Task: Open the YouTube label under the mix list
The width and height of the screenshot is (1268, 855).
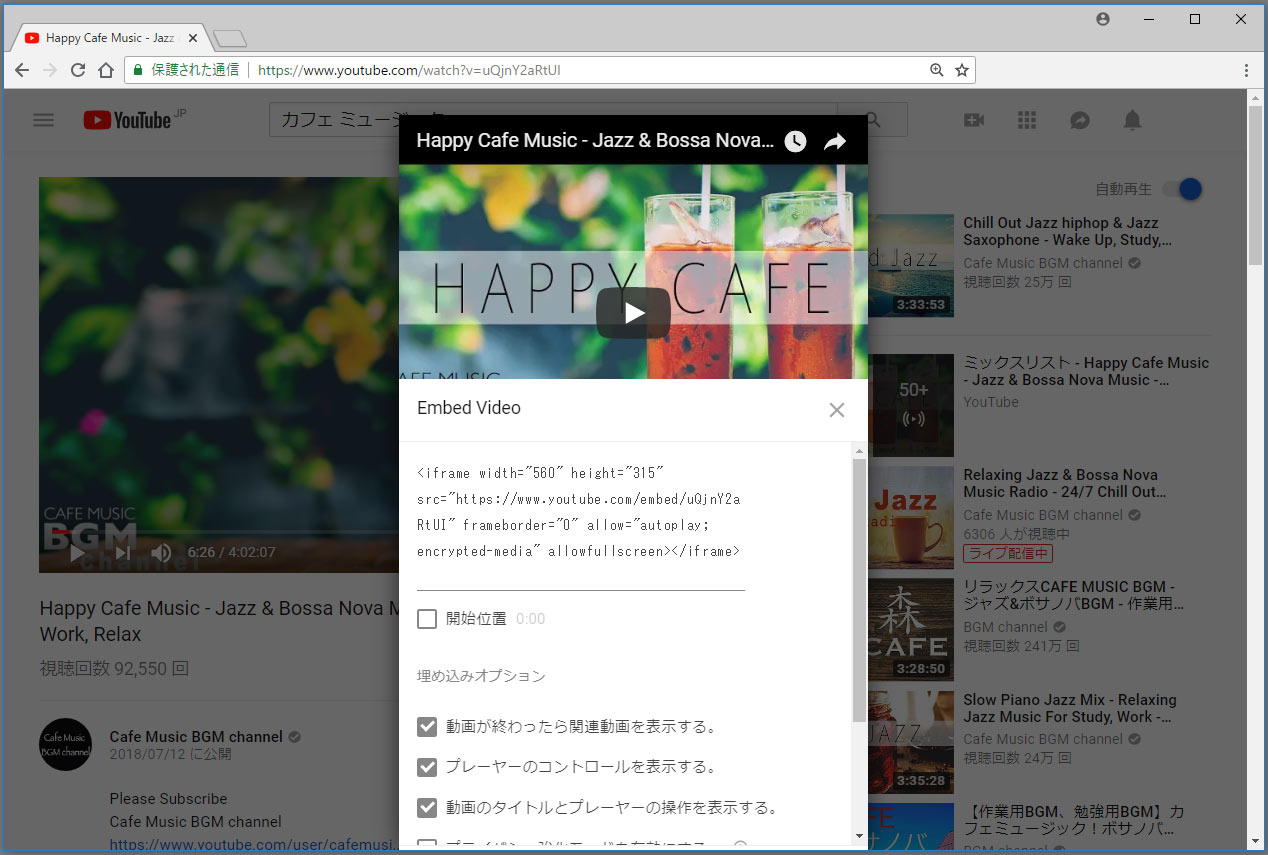Action: 991,402
